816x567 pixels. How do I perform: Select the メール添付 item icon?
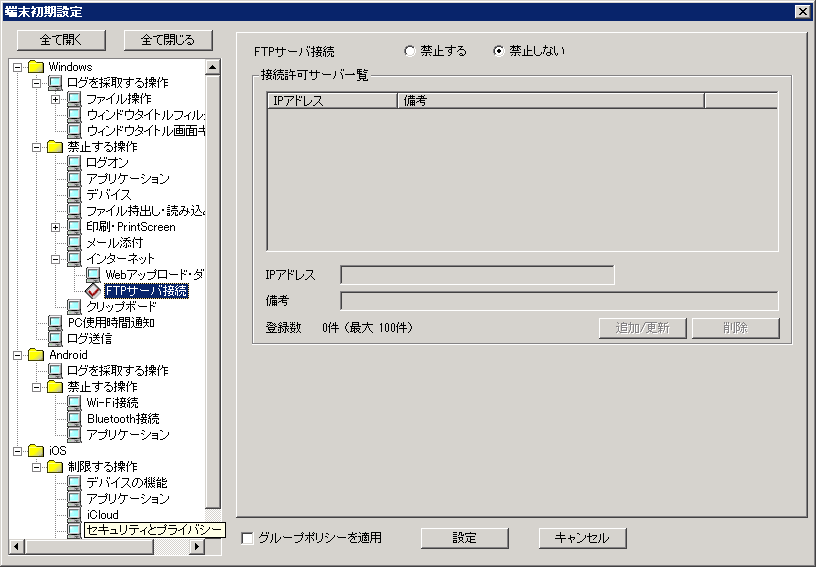(x=74, y=243)
